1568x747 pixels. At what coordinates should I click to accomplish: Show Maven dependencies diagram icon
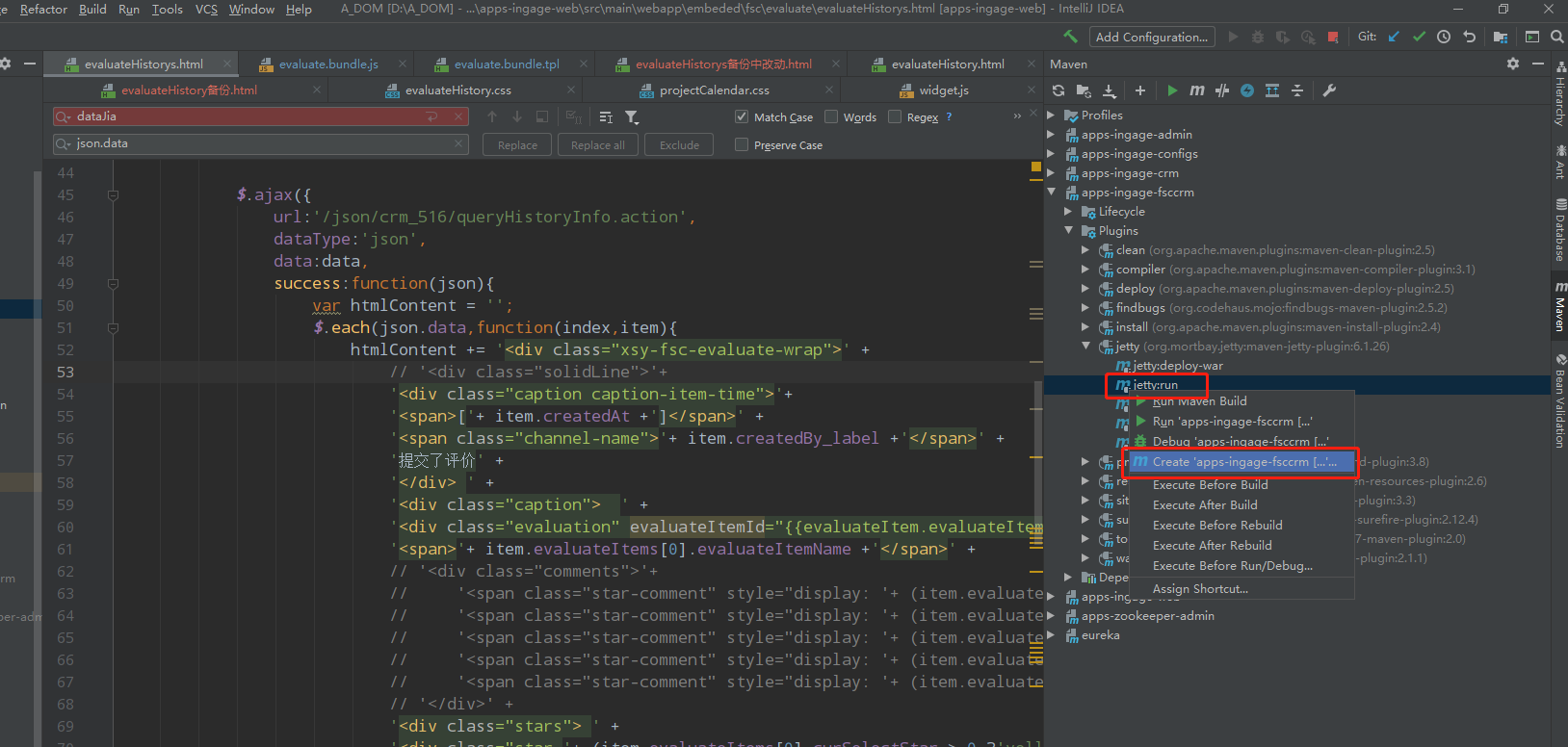coord(1272,90)
